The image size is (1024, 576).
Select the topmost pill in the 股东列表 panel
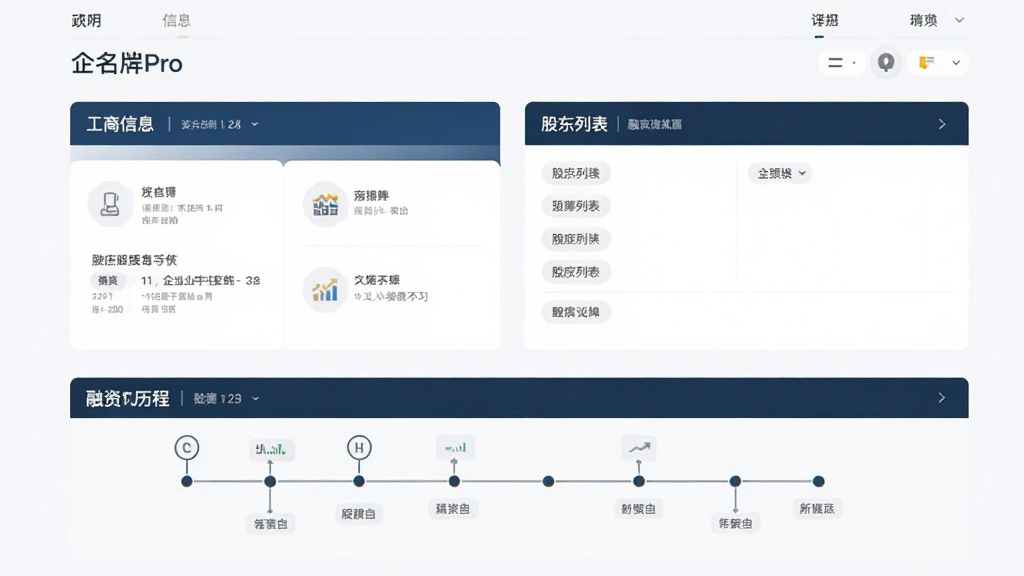pyautogui.click(x=575, y=173)
